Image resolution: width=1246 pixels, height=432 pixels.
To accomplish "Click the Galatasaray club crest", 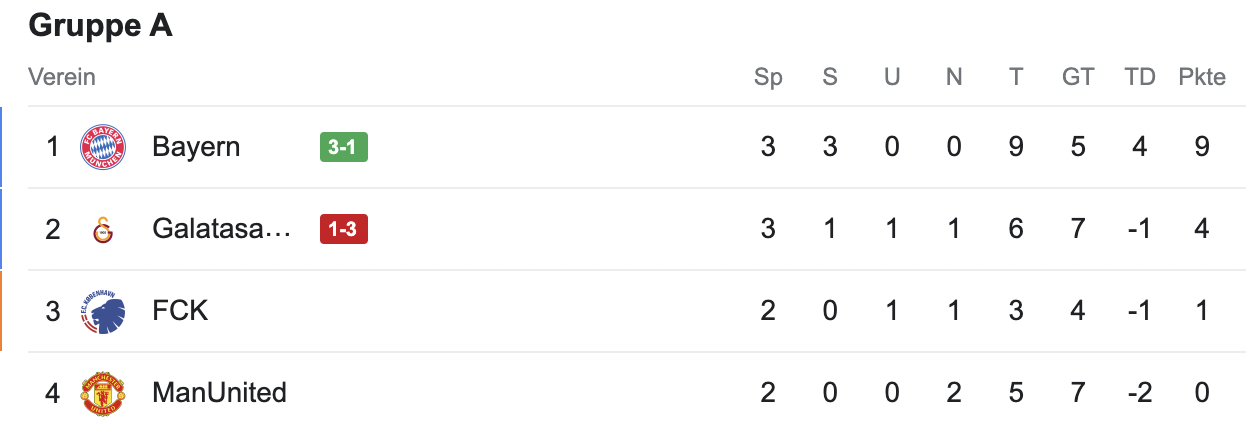I will (x=103, y=230).
